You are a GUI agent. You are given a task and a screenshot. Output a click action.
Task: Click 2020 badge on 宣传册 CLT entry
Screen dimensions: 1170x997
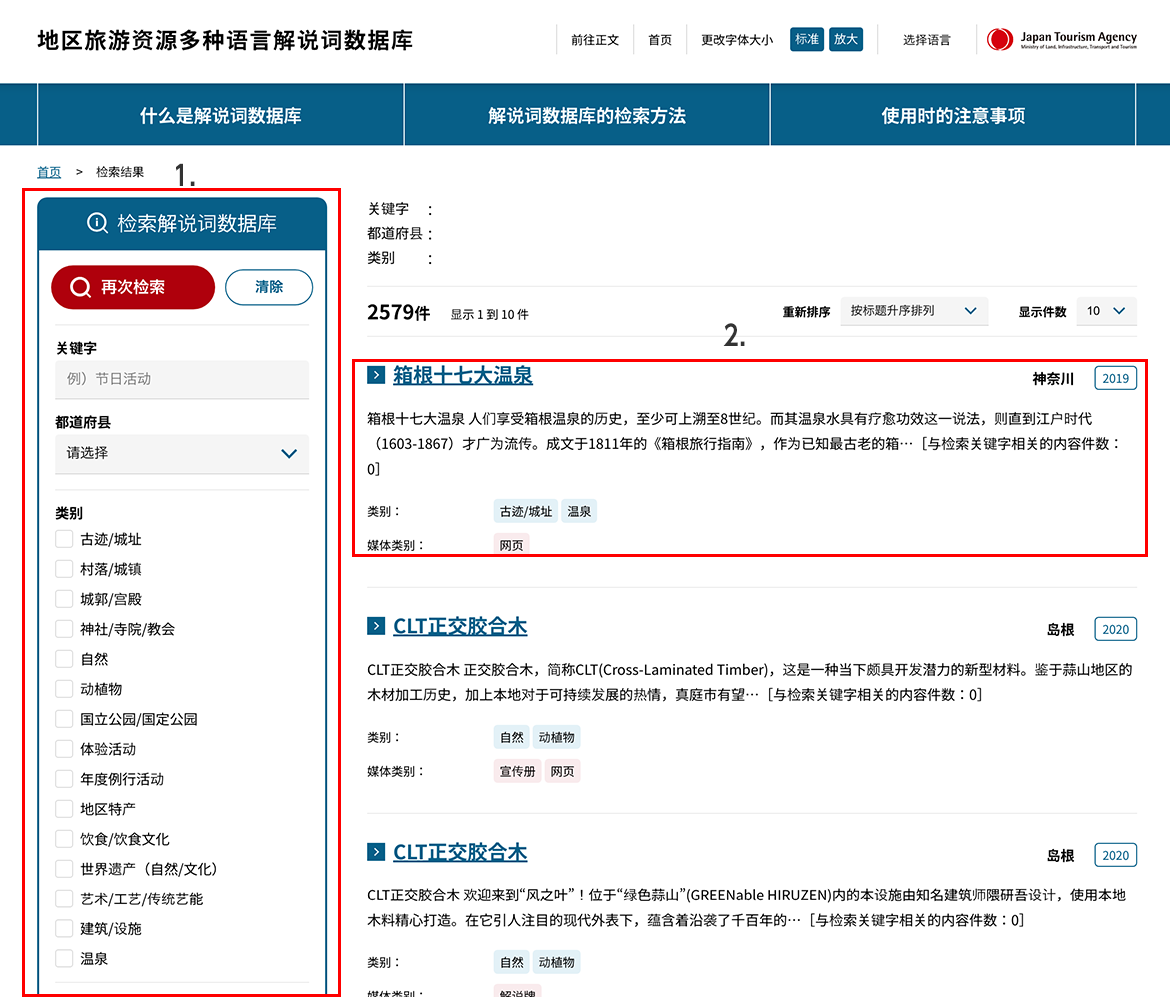1116,628
